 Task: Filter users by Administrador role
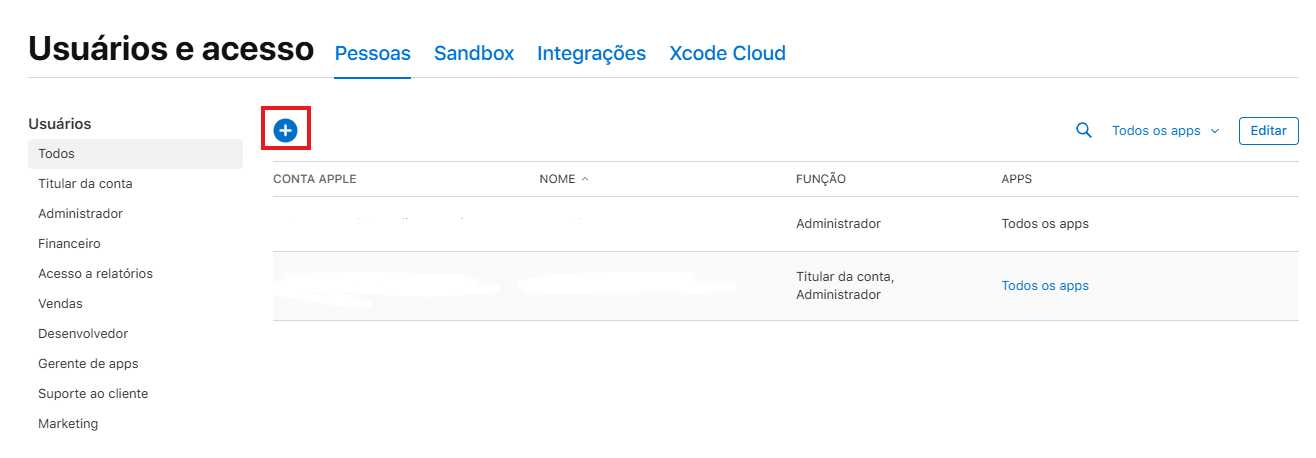click(80, 214)
